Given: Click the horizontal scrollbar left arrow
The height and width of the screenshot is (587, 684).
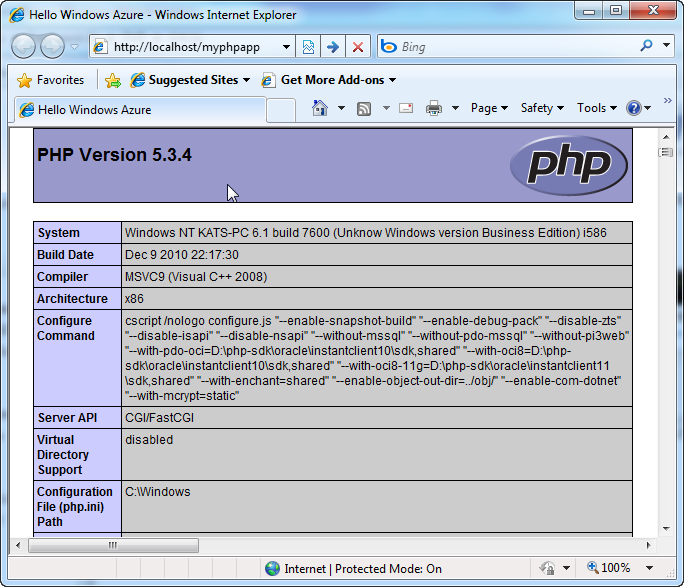Looking at the screenshot, I should [x=18, y=545].
